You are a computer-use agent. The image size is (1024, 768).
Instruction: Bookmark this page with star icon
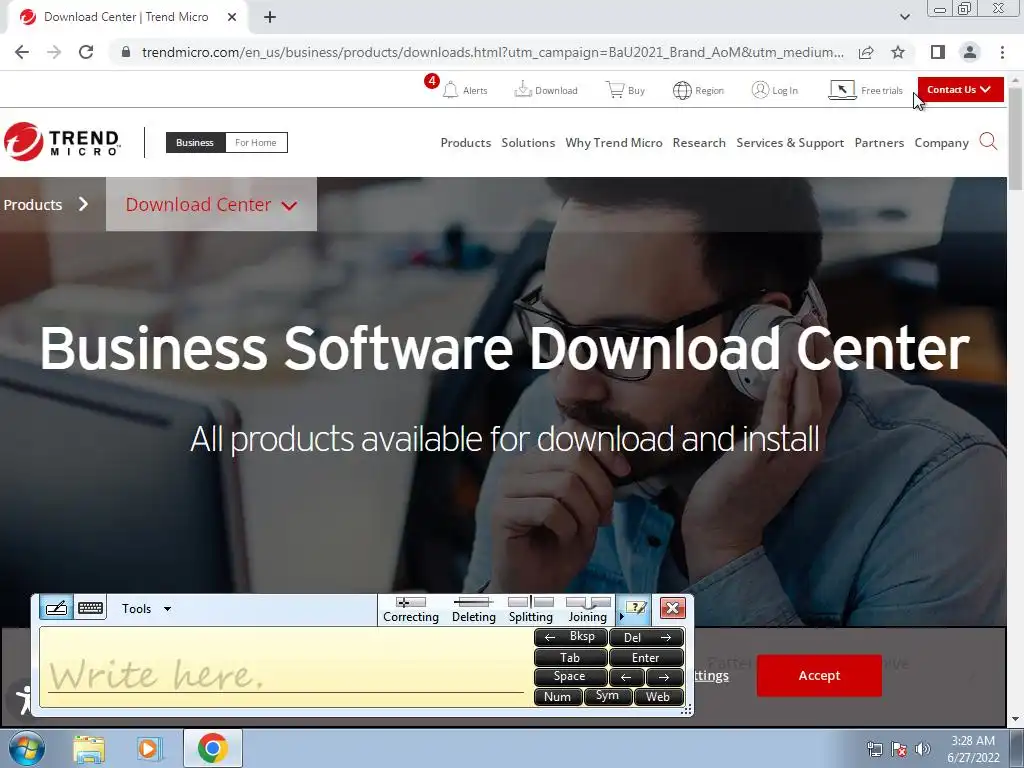click(898, 52)
